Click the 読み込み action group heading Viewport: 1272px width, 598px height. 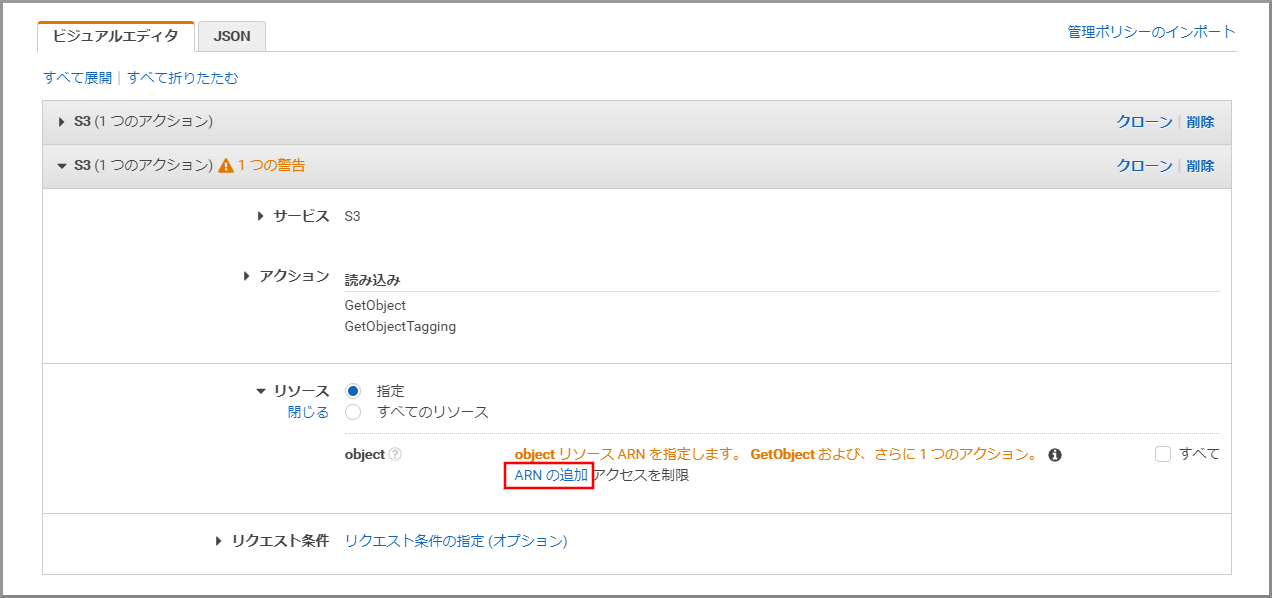[373, 280]
